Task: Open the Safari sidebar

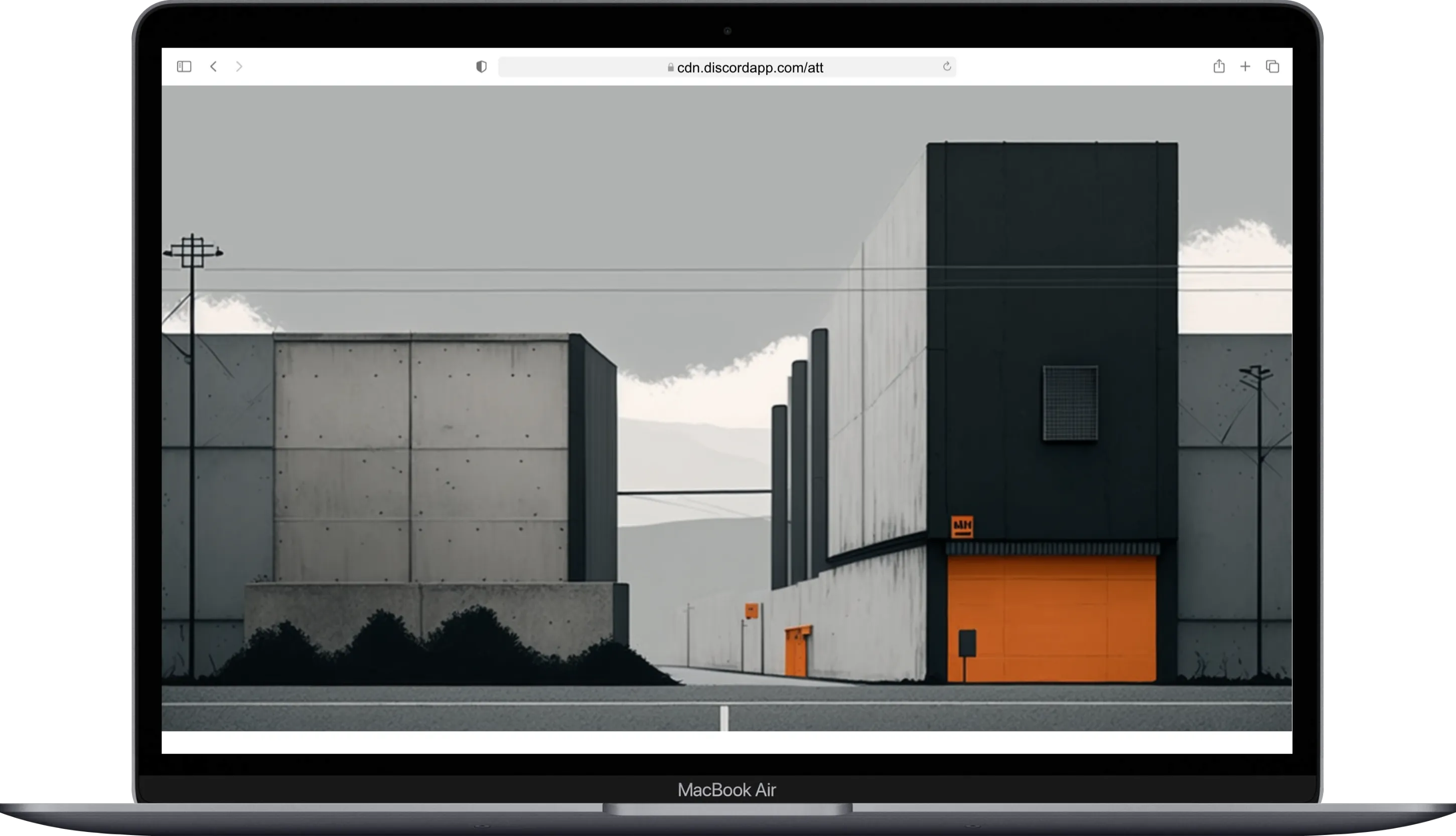Action: click(x=184, y=67)
